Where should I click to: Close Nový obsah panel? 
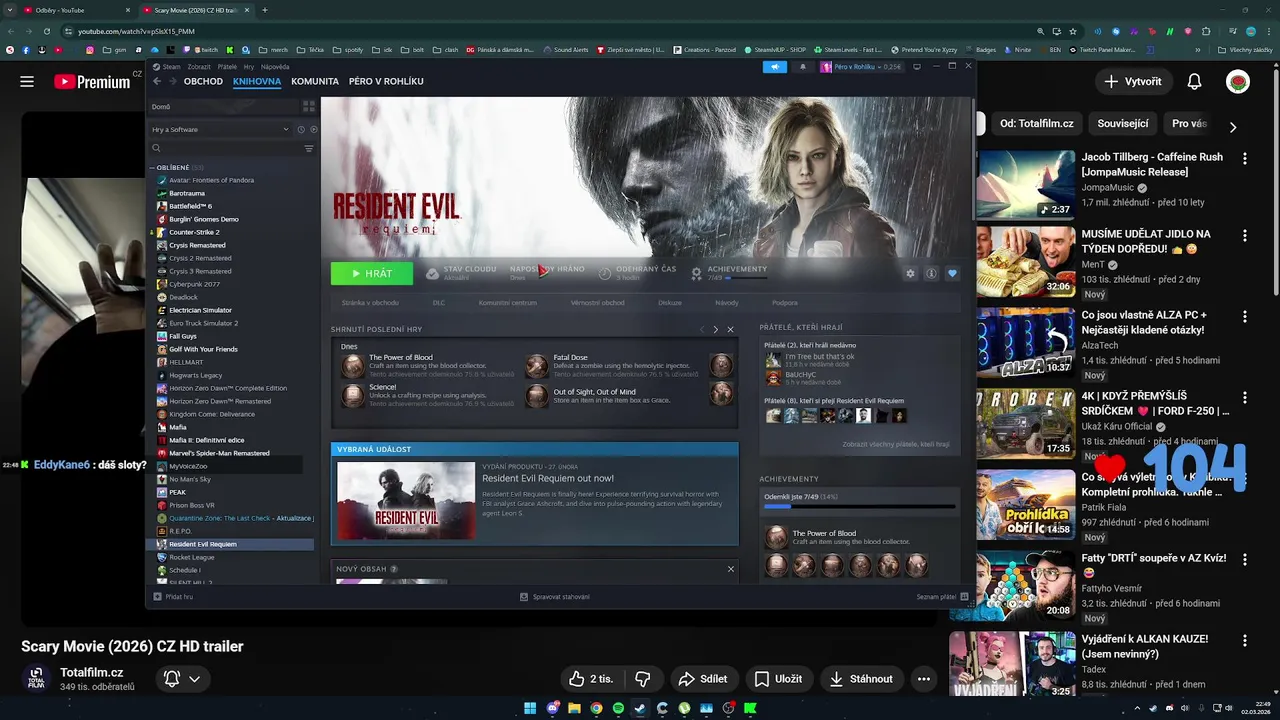click(x=730, y=569)
